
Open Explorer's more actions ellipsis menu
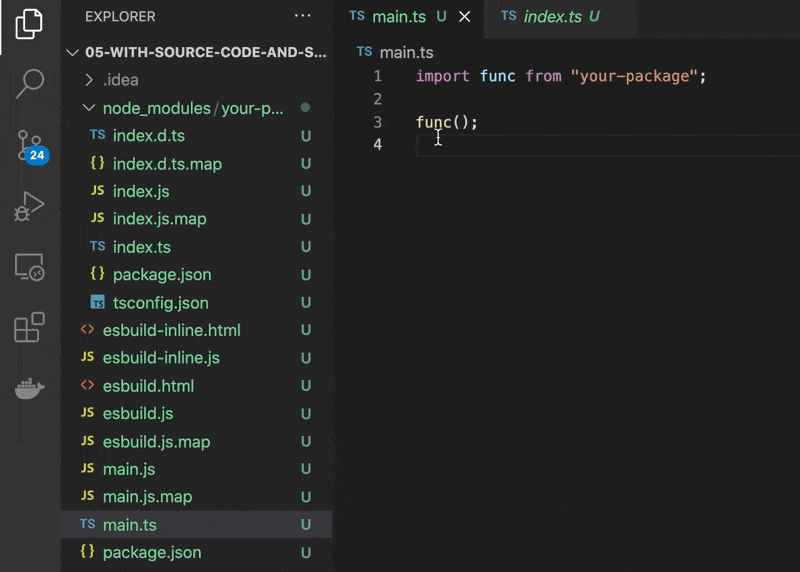click(303, 16)
